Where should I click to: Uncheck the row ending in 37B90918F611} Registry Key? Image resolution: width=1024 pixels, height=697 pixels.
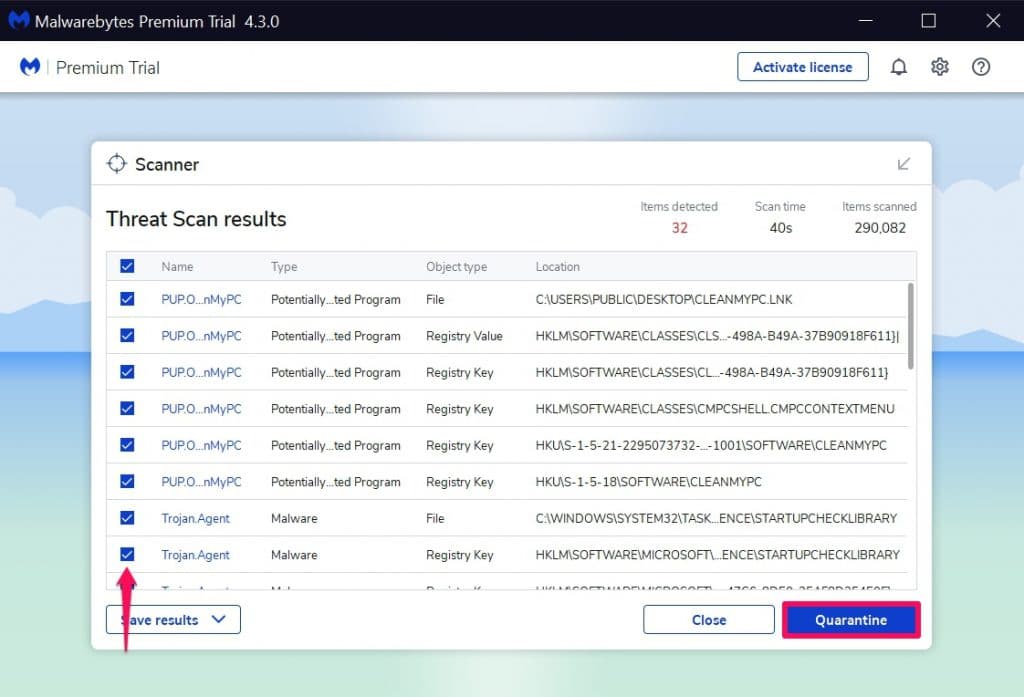pyautogui.click(x=127, y=372)
